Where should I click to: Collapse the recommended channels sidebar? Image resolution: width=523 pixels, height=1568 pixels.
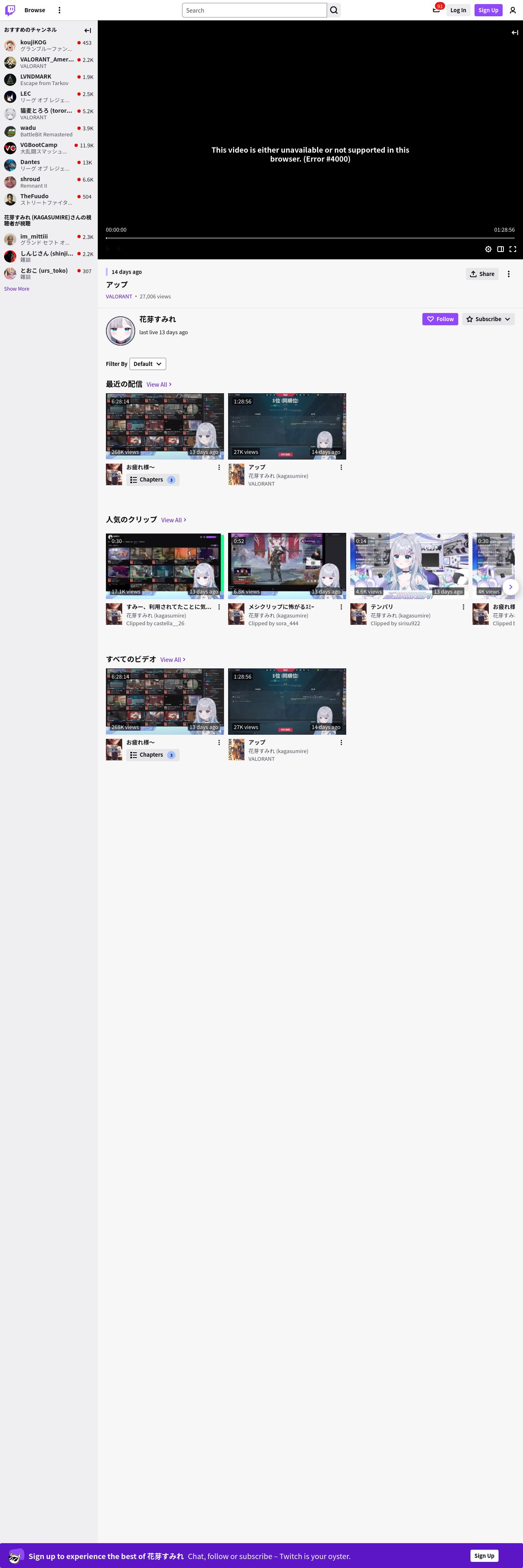click(88, 31)
